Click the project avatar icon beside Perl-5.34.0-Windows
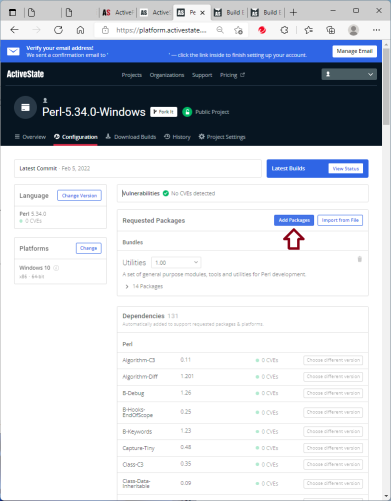Image resolution: width=391 pixels, height=501 pixels. pos(25,107)
